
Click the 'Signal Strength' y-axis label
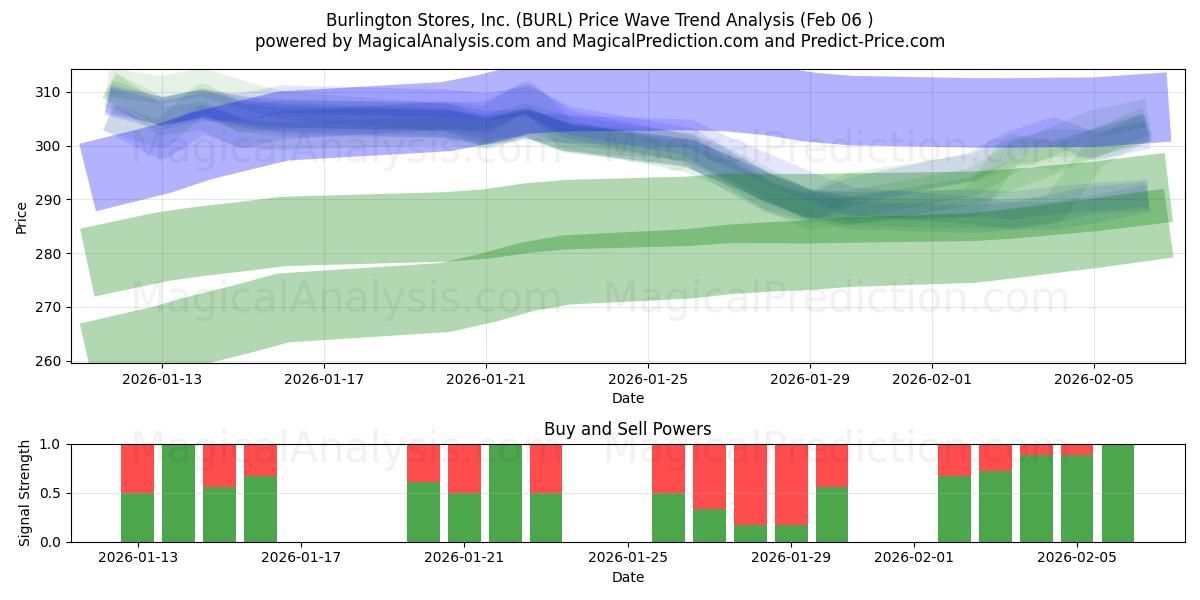pyautogui.click(x=26, y=493)
